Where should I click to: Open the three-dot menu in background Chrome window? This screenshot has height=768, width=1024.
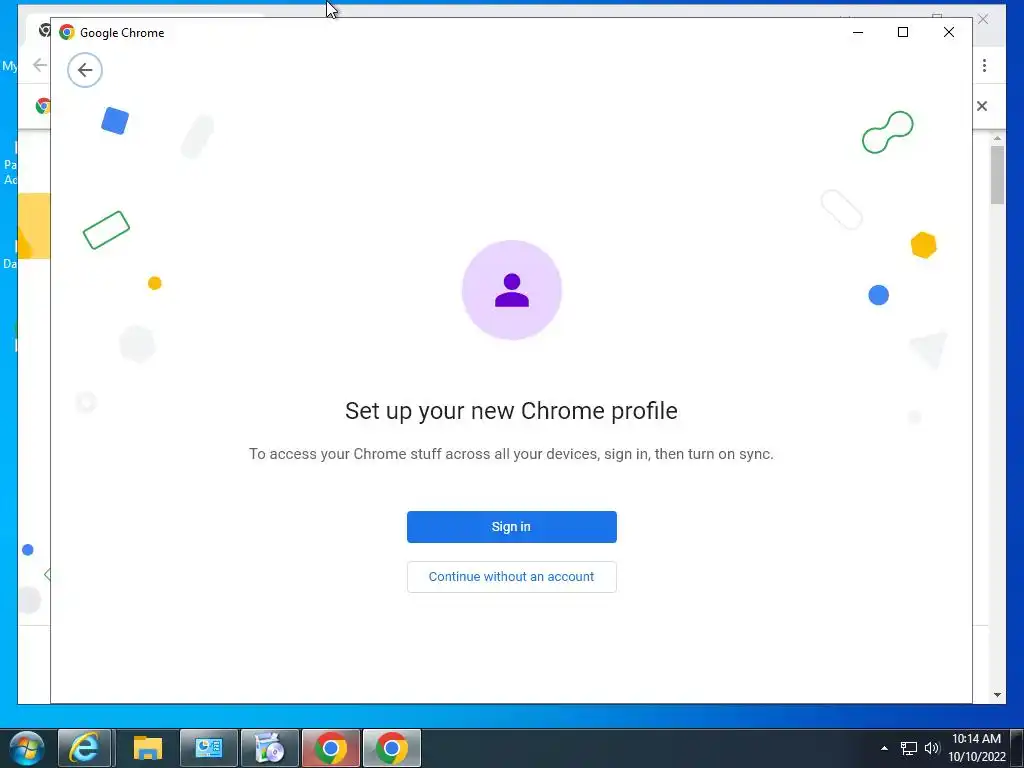tap(984, 65)
